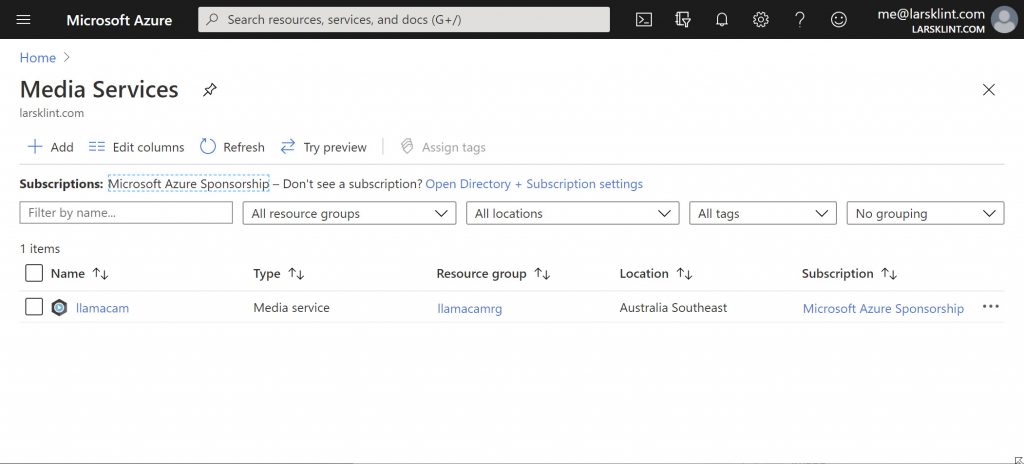1024x464 pixels.
Task: Expand All locations dropdown
Action: click(573, 213)
